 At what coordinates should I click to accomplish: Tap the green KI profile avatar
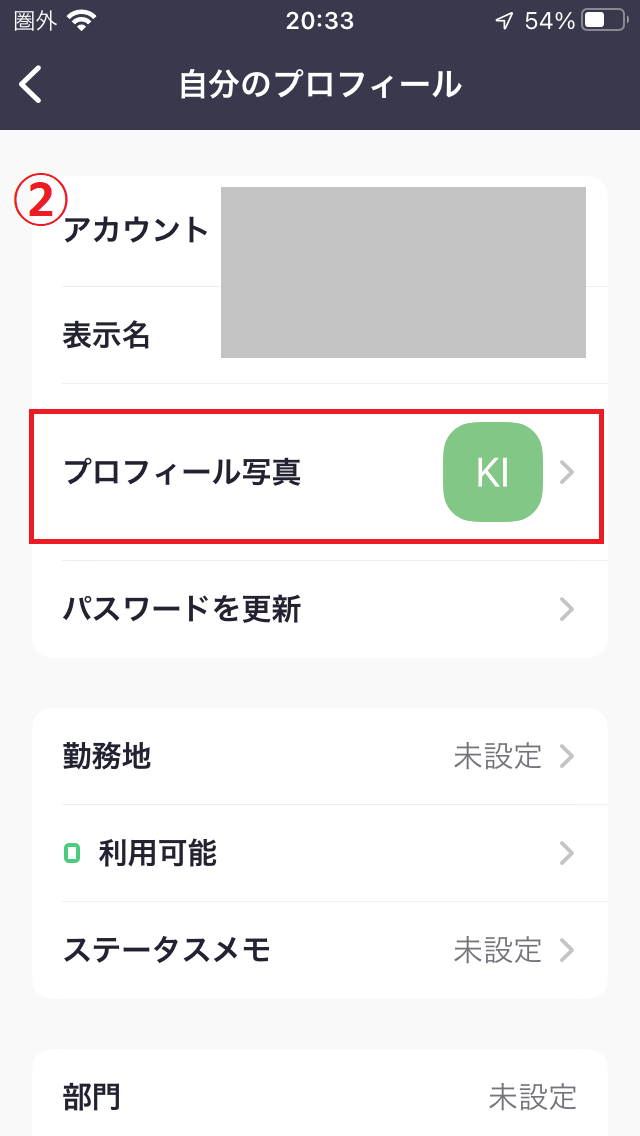click(x=492, y=472)
